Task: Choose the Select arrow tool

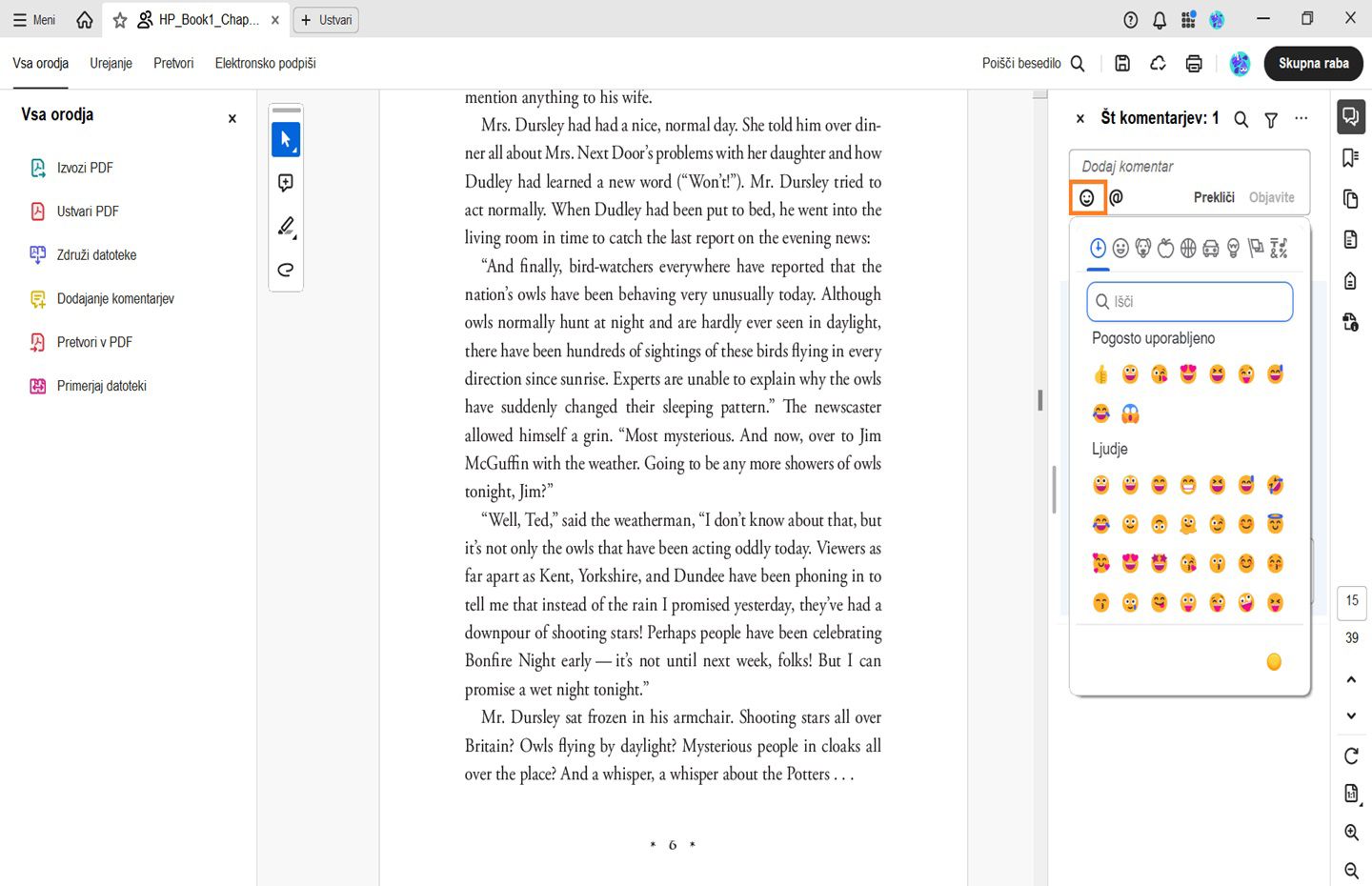Action: coord(286,139)
